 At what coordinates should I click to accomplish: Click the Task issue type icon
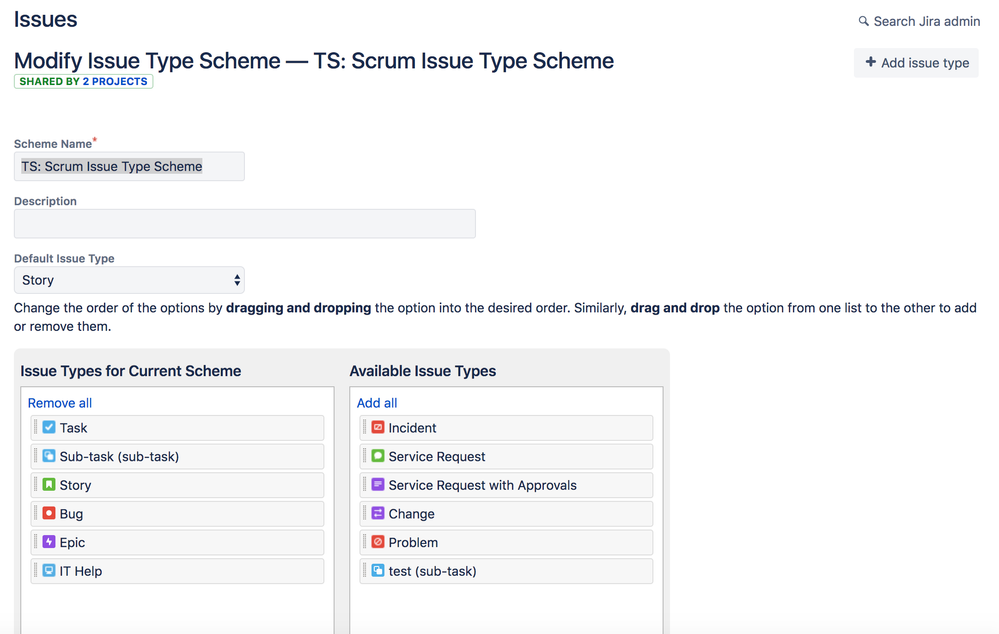pyautogui.click(x=49, y=427)
